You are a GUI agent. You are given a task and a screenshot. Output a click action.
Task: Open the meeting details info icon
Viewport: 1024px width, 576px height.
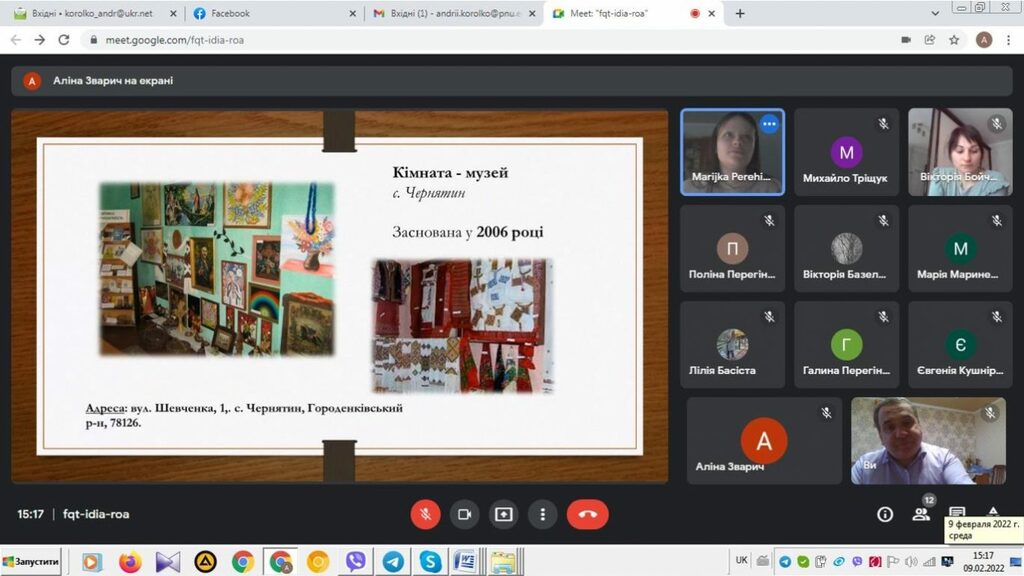pyautogui.click(x=885, y=514)
